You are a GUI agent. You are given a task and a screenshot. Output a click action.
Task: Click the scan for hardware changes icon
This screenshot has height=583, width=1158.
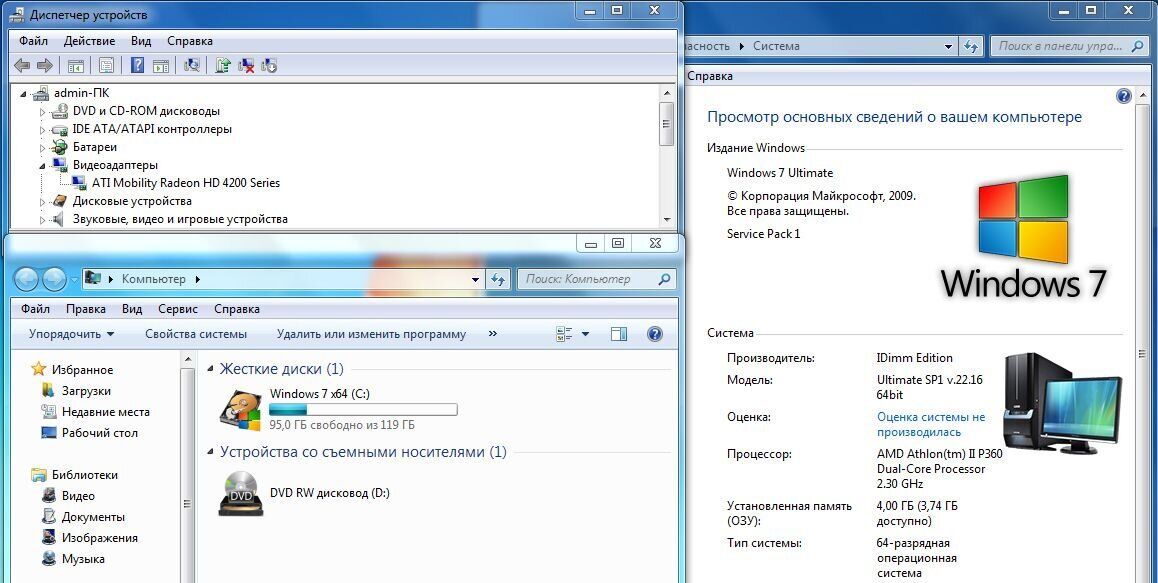[x=192, y=66]
